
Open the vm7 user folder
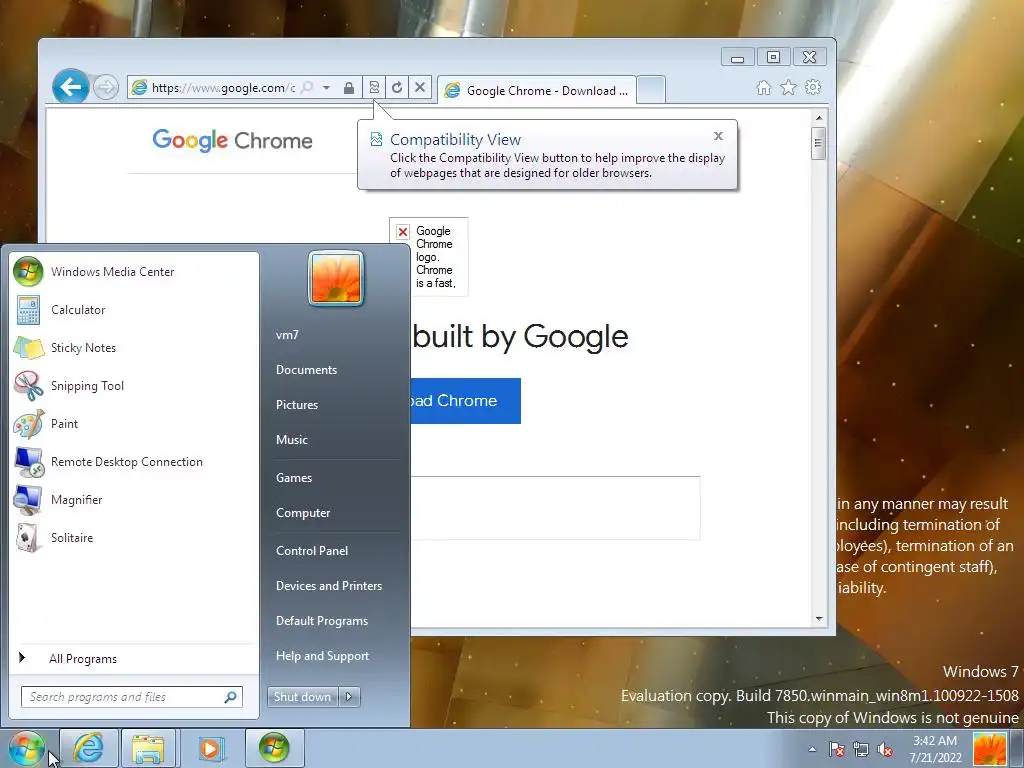click(336, 334)
